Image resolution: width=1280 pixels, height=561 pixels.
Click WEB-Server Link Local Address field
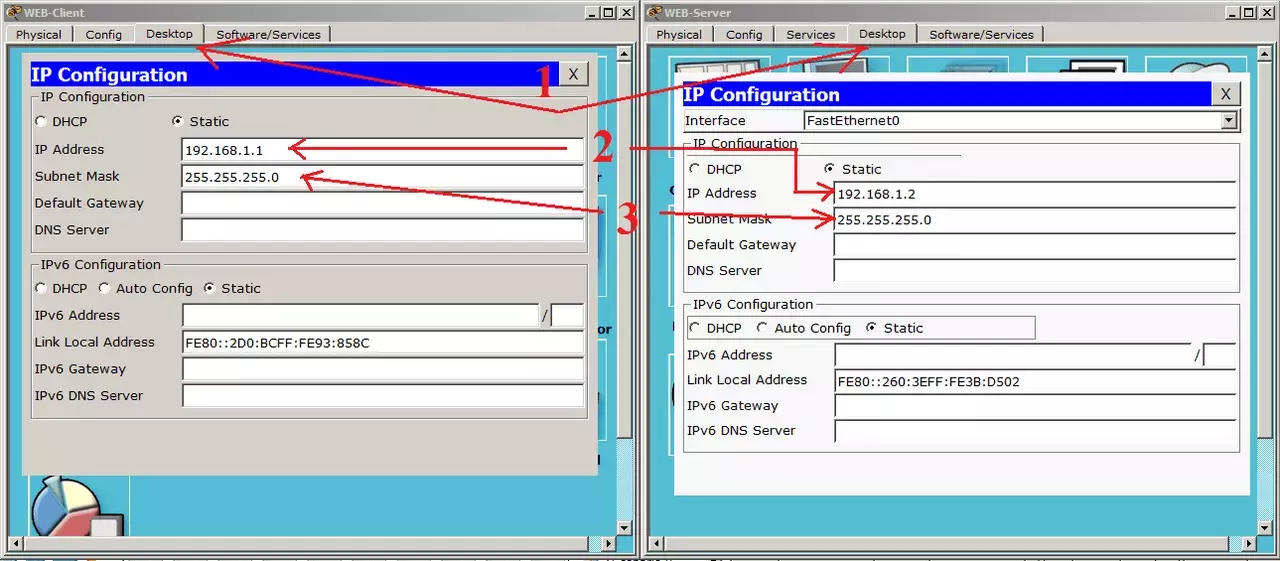point(1035,381)
